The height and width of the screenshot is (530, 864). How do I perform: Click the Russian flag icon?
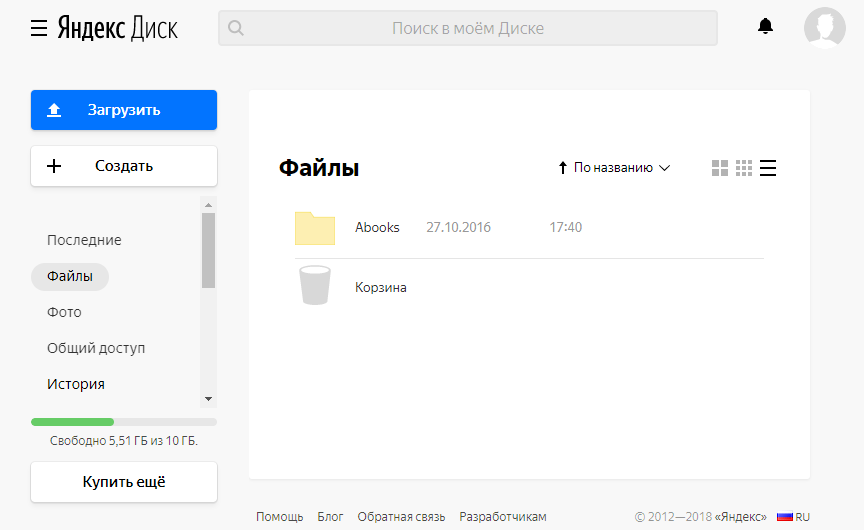coord(785,517)
